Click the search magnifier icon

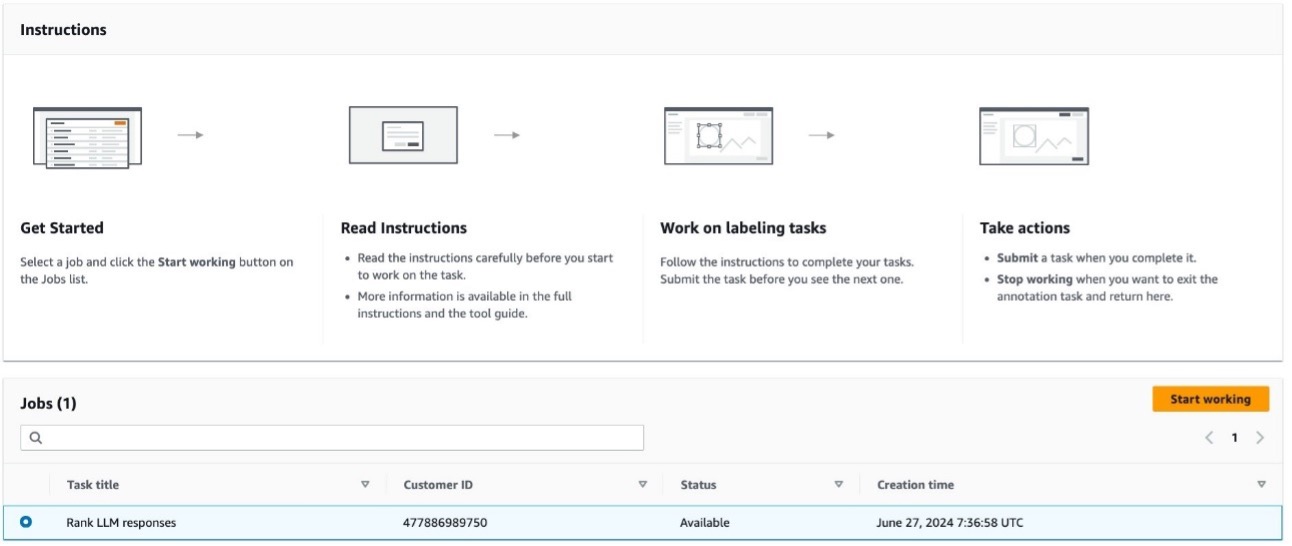point(36,438)
